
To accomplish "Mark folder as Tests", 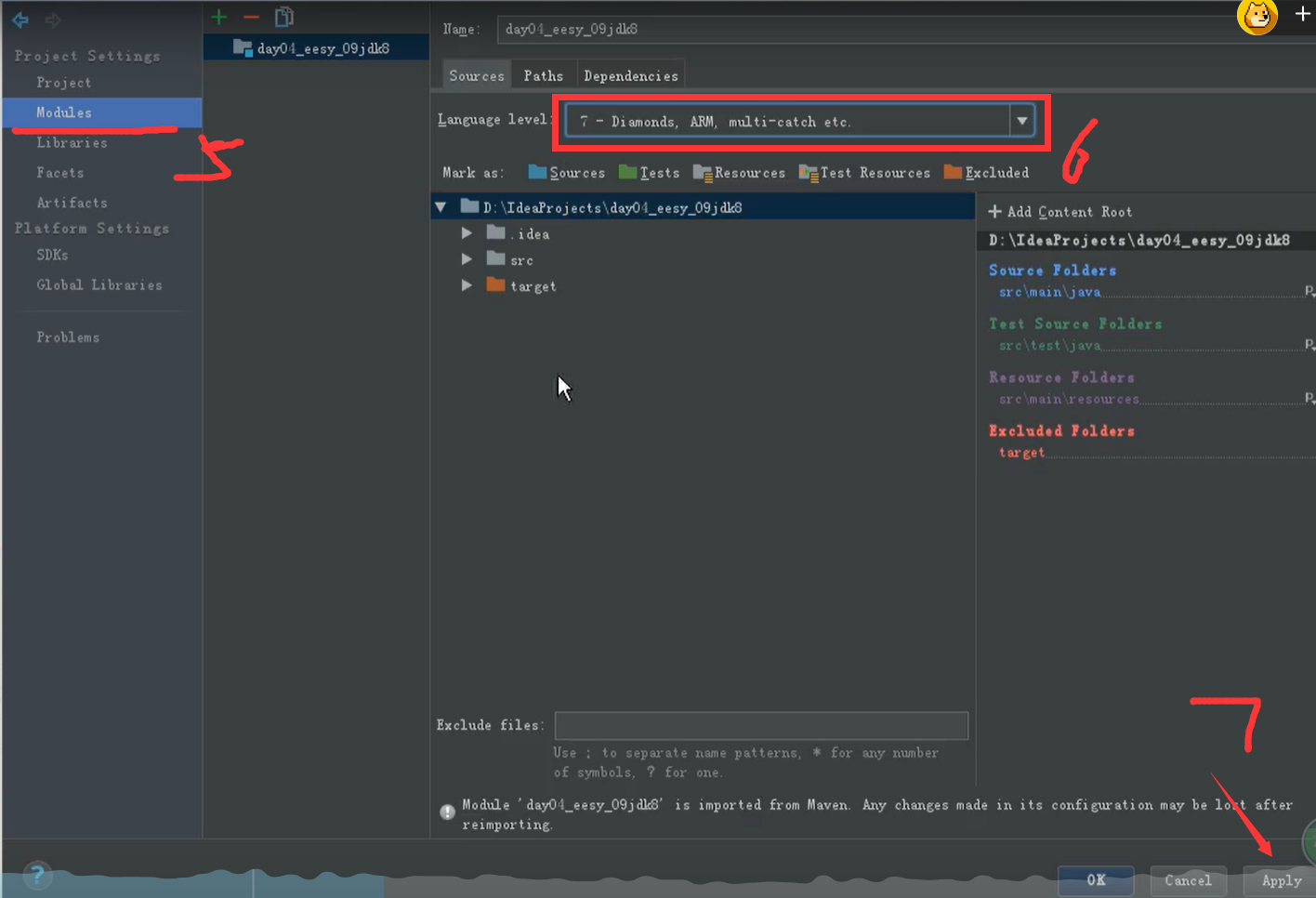I will coord(649,173).
